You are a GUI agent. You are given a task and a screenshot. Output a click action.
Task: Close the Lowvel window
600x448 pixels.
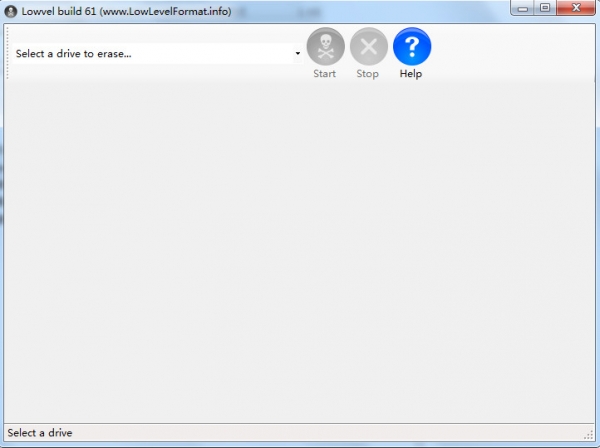(x=576, y=8)
